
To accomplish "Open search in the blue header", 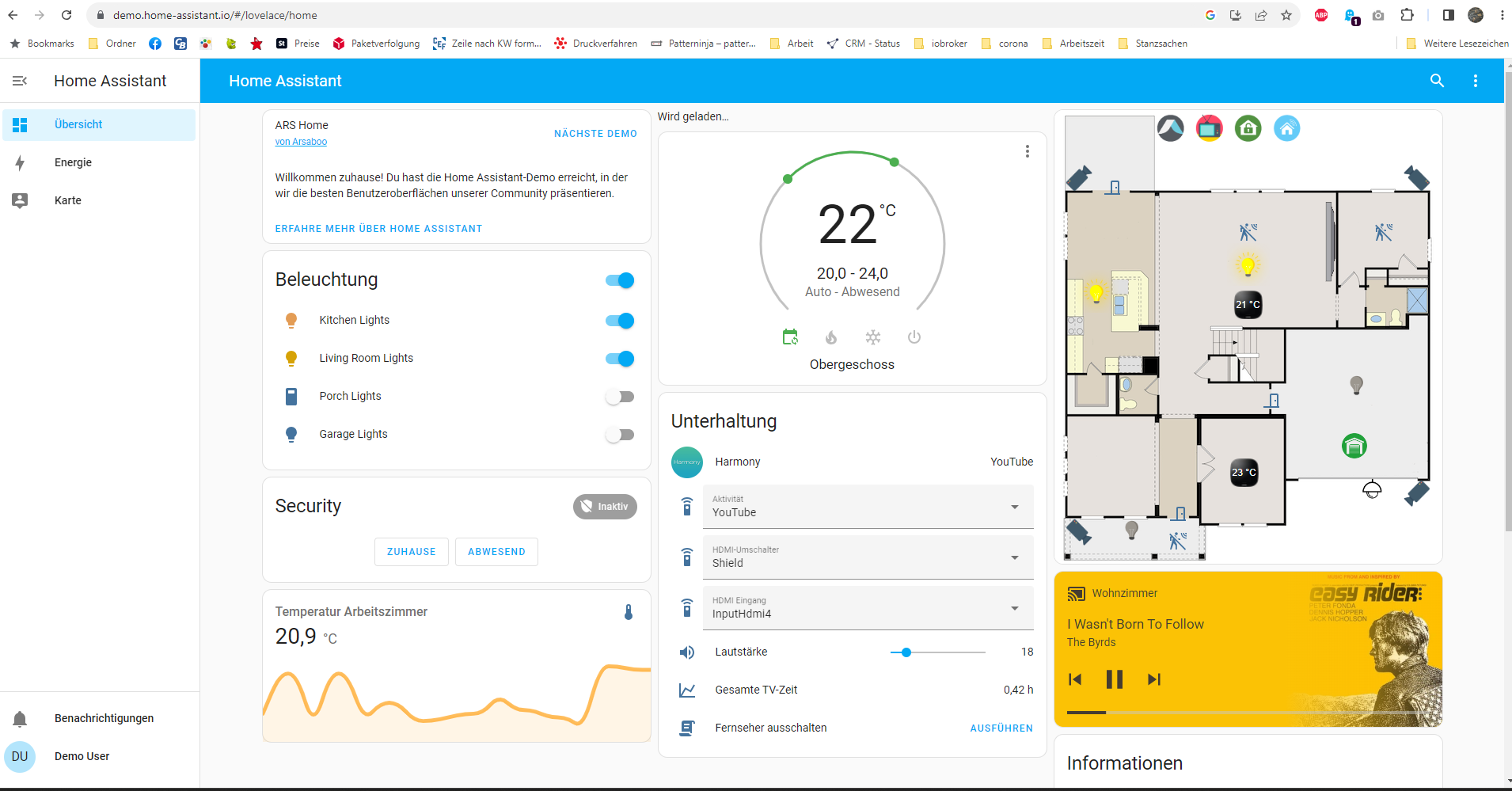I will pos(1437,81).
